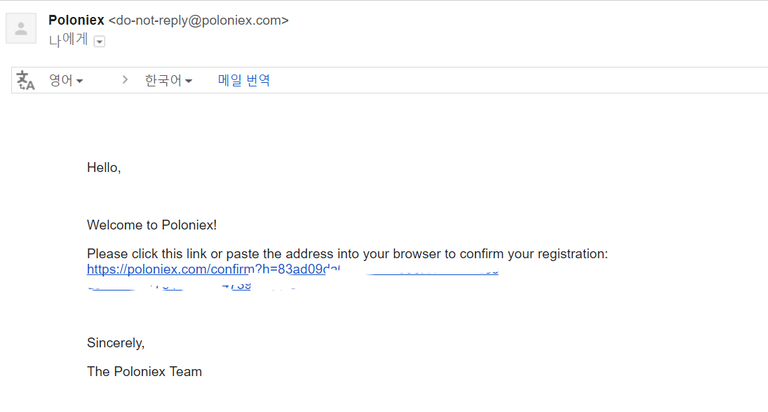This screenshot has width=768, height=412.
Task: Click the empty area of the translation bar
Action: pos(500,80)
